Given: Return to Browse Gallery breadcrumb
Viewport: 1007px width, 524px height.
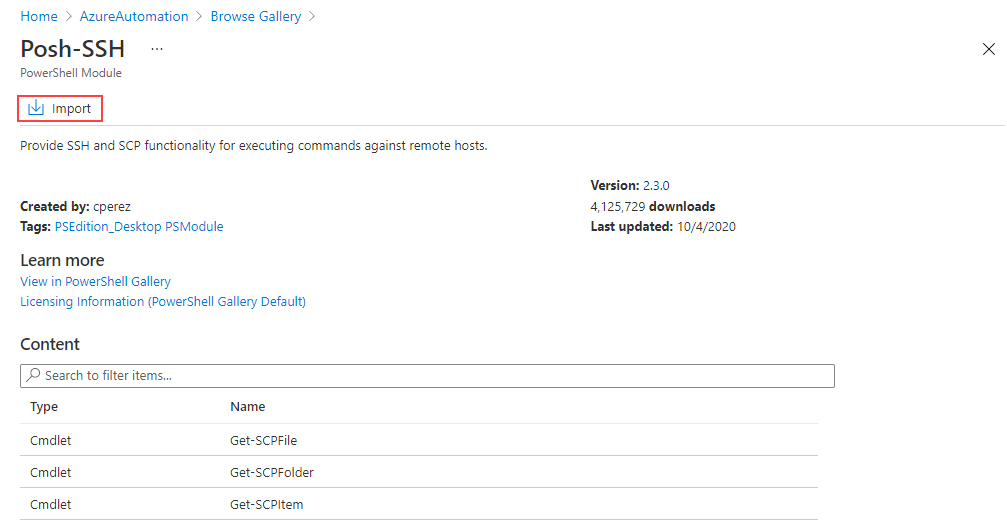Looking at the screenshot, I should point(256,17).
